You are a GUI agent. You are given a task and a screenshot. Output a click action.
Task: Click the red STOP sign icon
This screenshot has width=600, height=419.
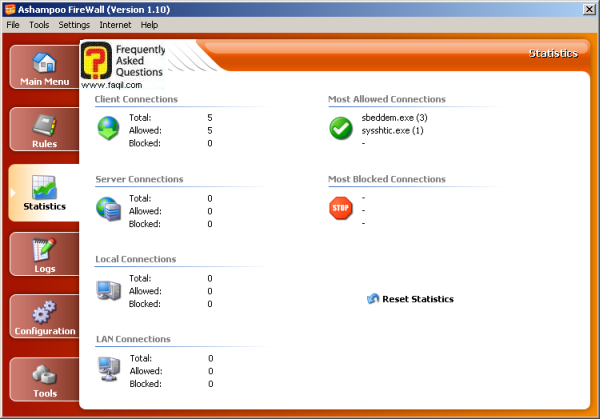coord(341,209)
